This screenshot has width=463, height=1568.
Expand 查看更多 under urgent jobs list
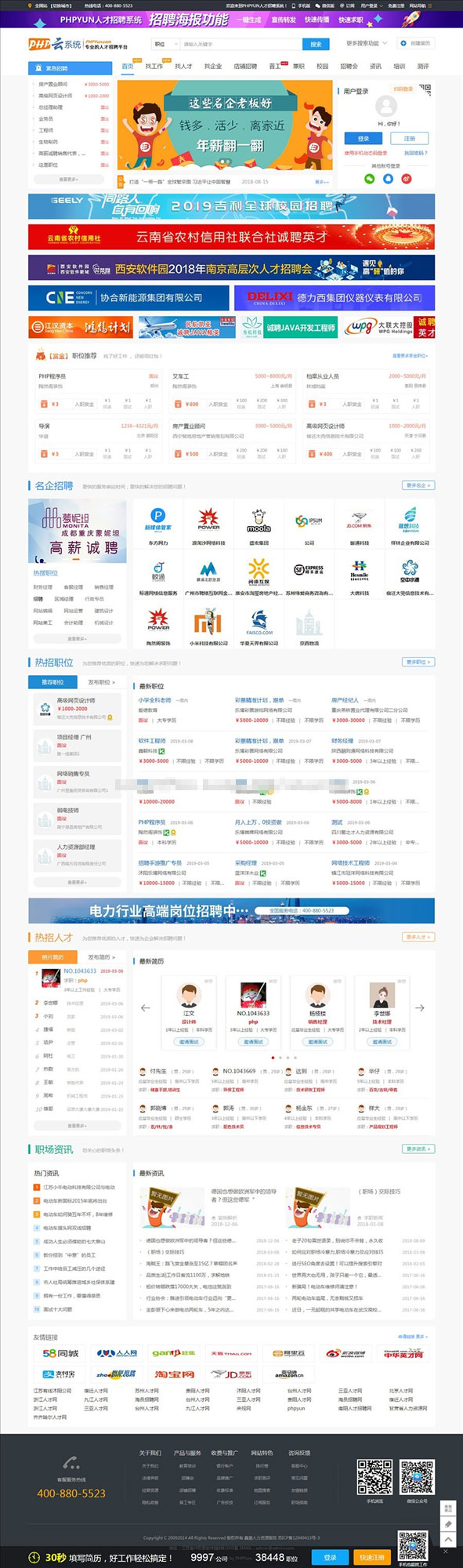coord(69,180)
